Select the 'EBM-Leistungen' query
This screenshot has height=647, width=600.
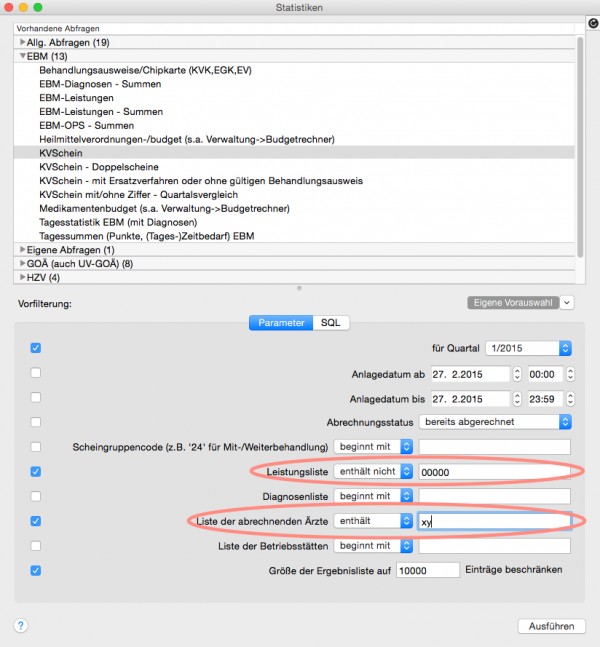(x=76, y=98)
